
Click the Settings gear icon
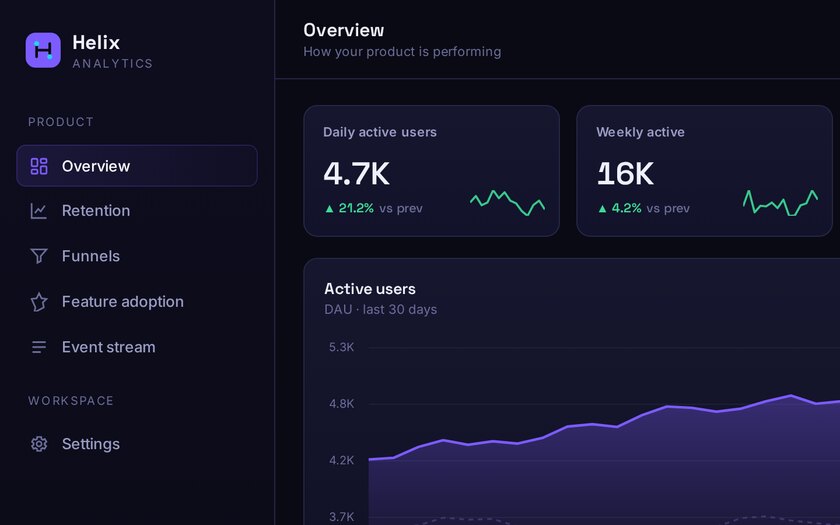click(39, 444)
